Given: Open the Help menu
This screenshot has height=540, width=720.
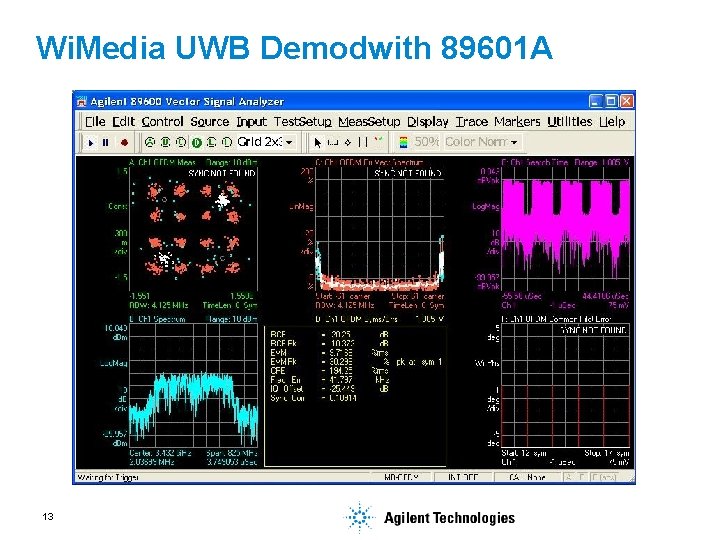Looking at the screenshot, I should click(x=612, y=122).
